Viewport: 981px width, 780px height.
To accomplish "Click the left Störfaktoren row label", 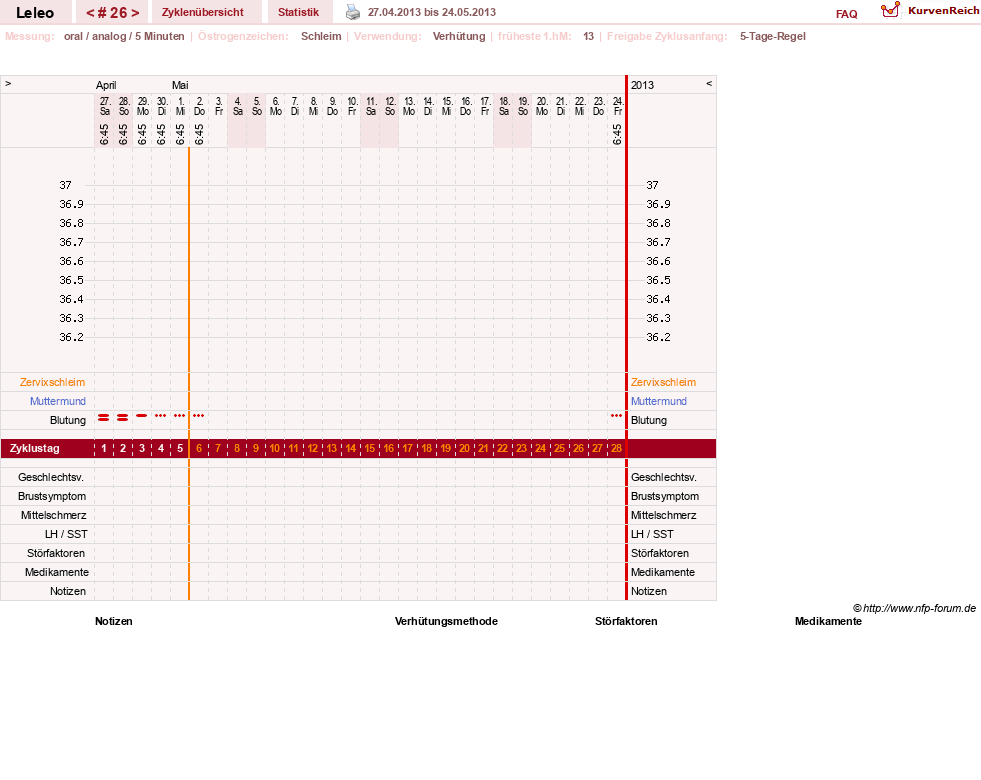I will click(56, 553).
